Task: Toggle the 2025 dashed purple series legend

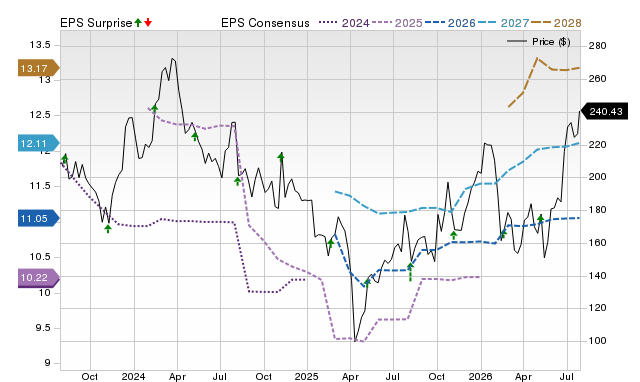Action: click(x=397, y=23)
